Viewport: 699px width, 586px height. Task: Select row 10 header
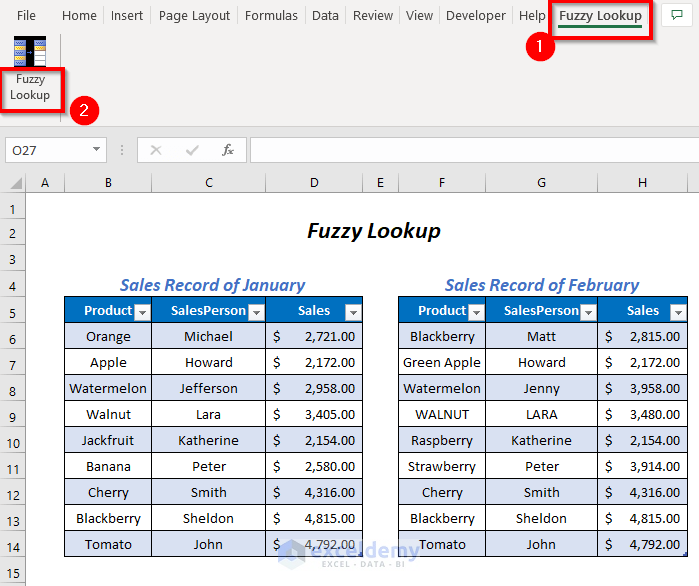[13, 443]
